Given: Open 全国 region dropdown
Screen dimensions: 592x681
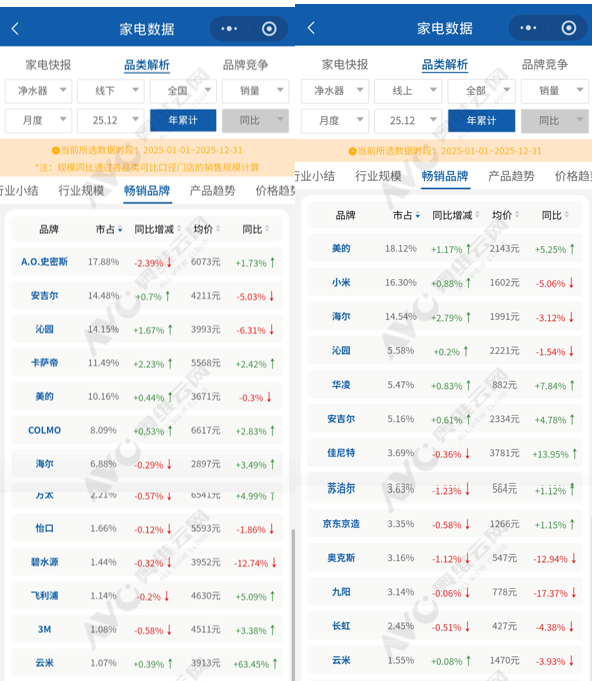Looking at the screenshot, I should coord(183,91).
